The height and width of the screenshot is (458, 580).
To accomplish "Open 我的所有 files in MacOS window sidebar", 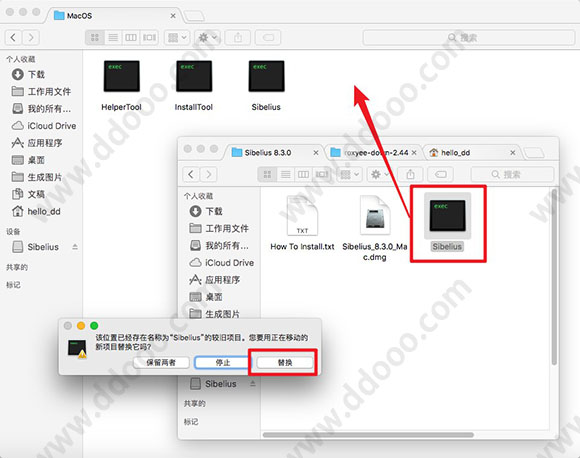I will click(x=41, y=109).
